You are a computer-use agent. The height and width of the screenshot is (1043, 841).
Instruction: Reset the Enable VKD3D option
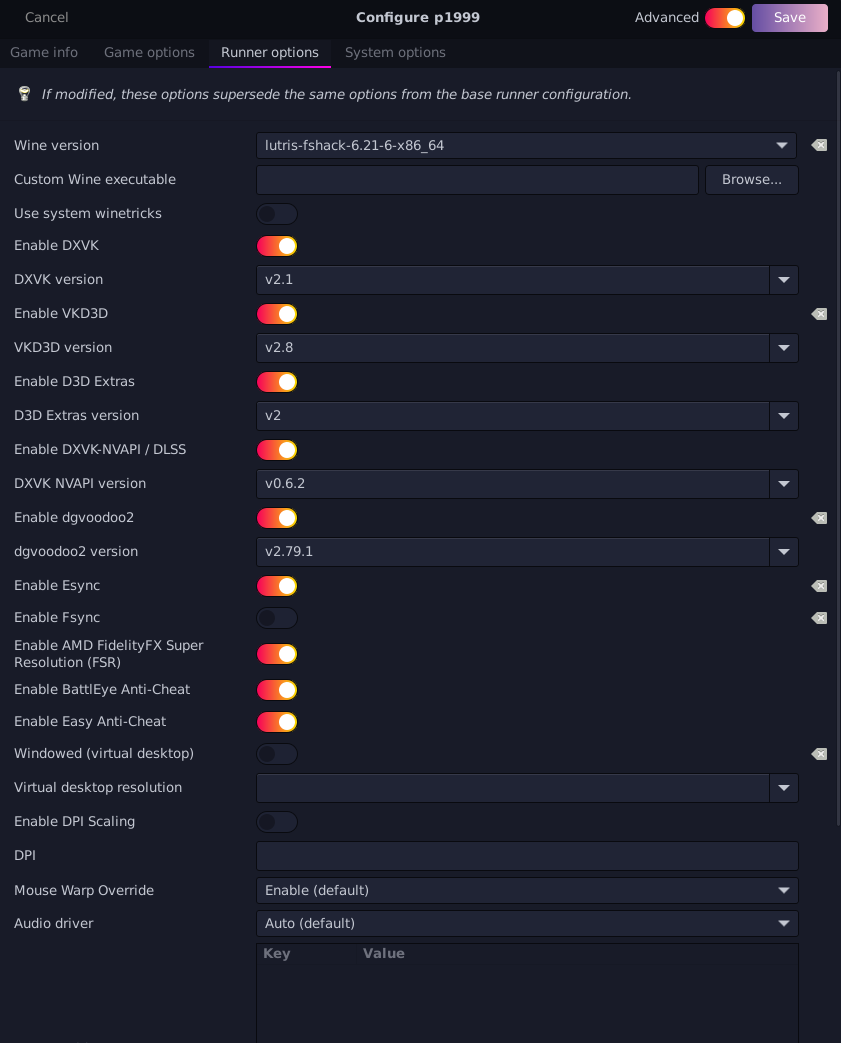[819, 314]
